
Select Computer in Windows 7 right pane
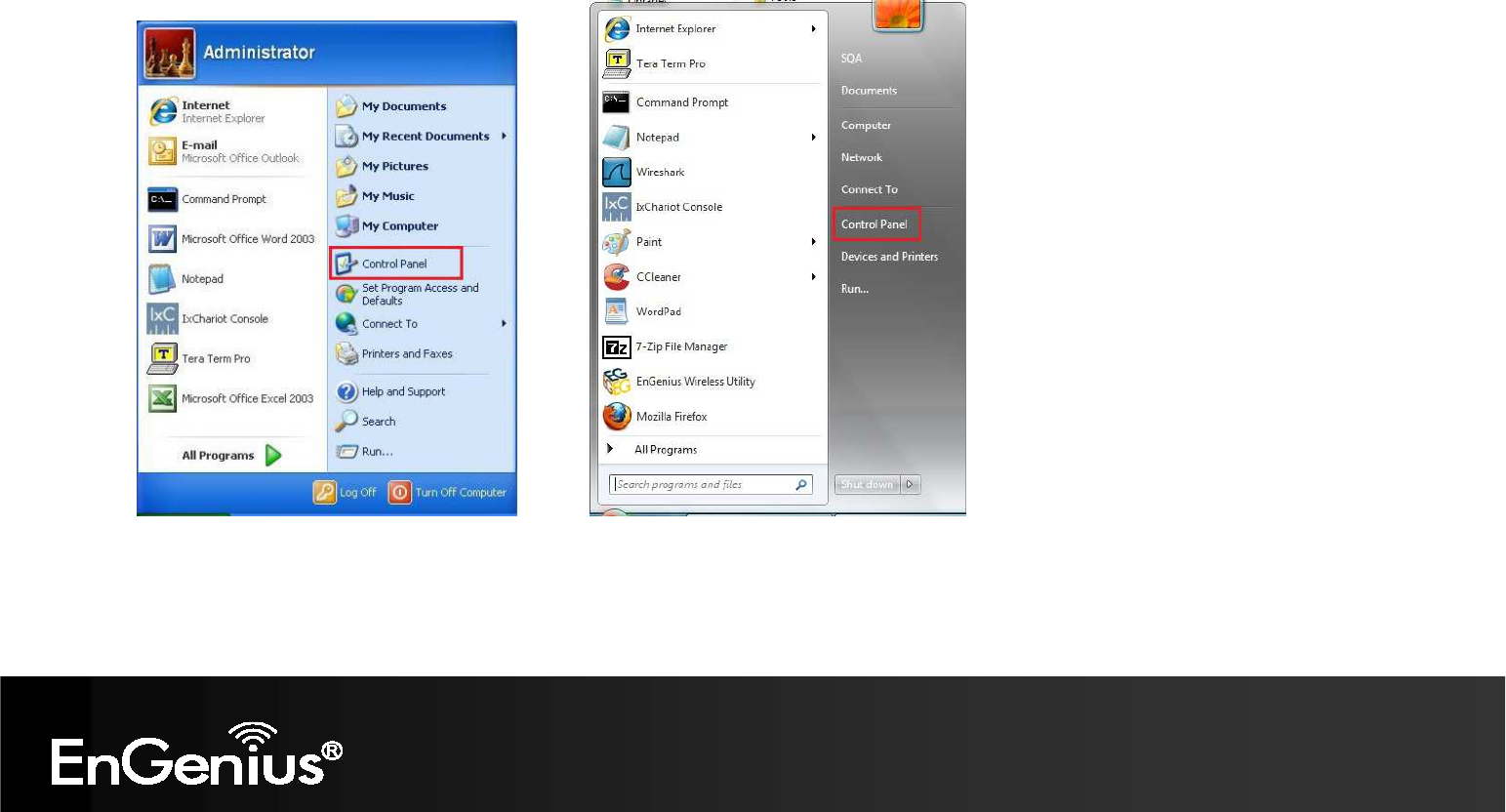point(866,125)
